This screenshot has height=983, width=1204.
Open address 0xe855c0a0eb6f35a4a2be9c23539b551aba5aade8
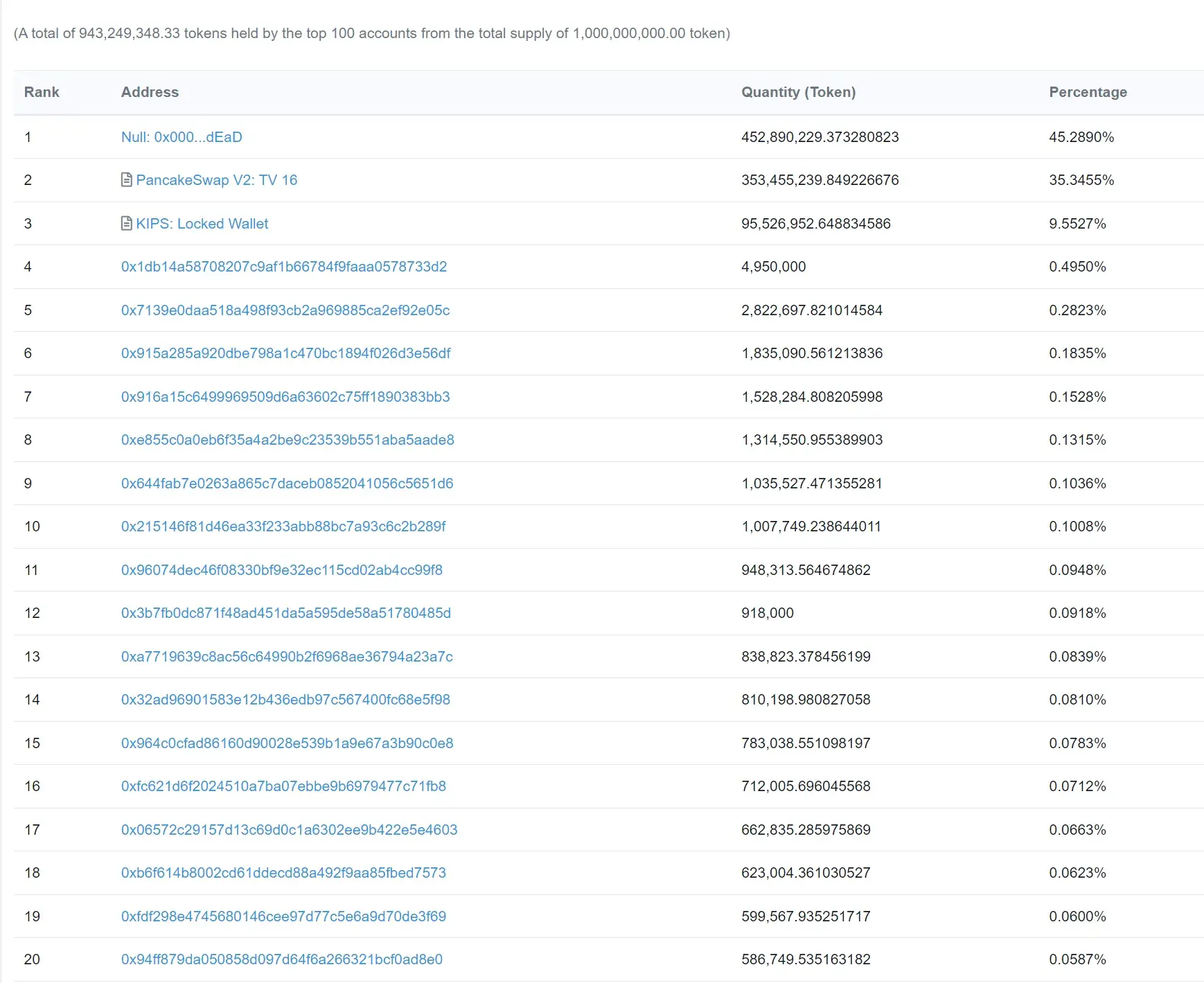pyautogui.click(x=287, y=440)
